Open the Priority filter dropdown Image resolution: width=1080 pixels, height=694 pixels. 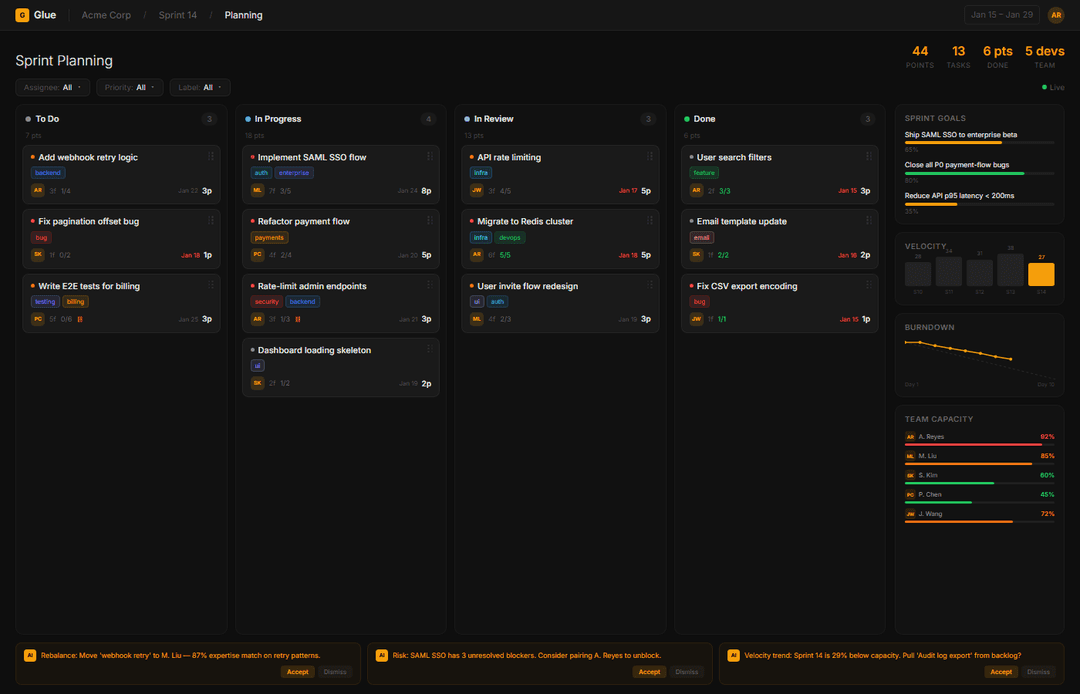tap(129, 87)
